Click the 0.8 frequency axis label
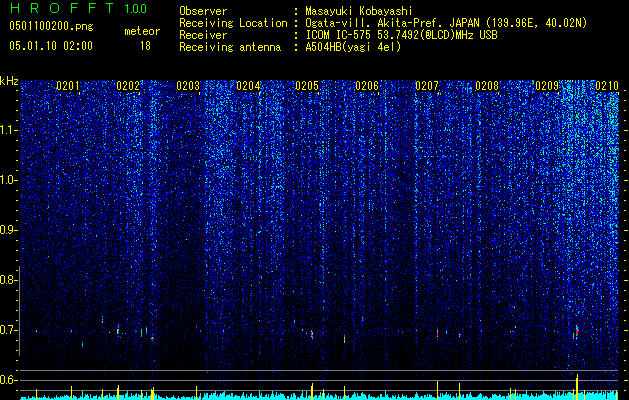Image resolution: width=629 pixels, height=400 pixels. tap(8, 280)
